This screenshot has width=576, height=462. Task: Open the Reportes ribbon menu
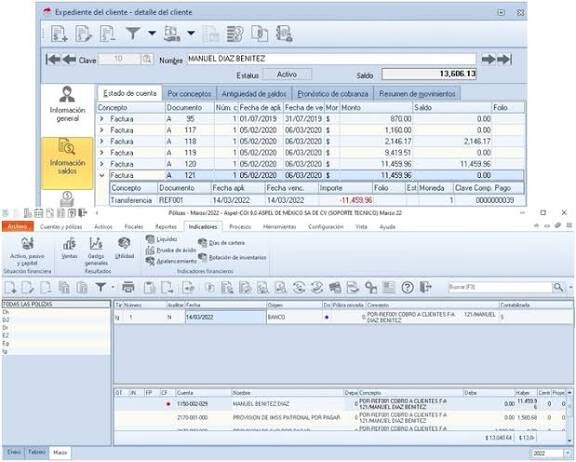[166, 227]
